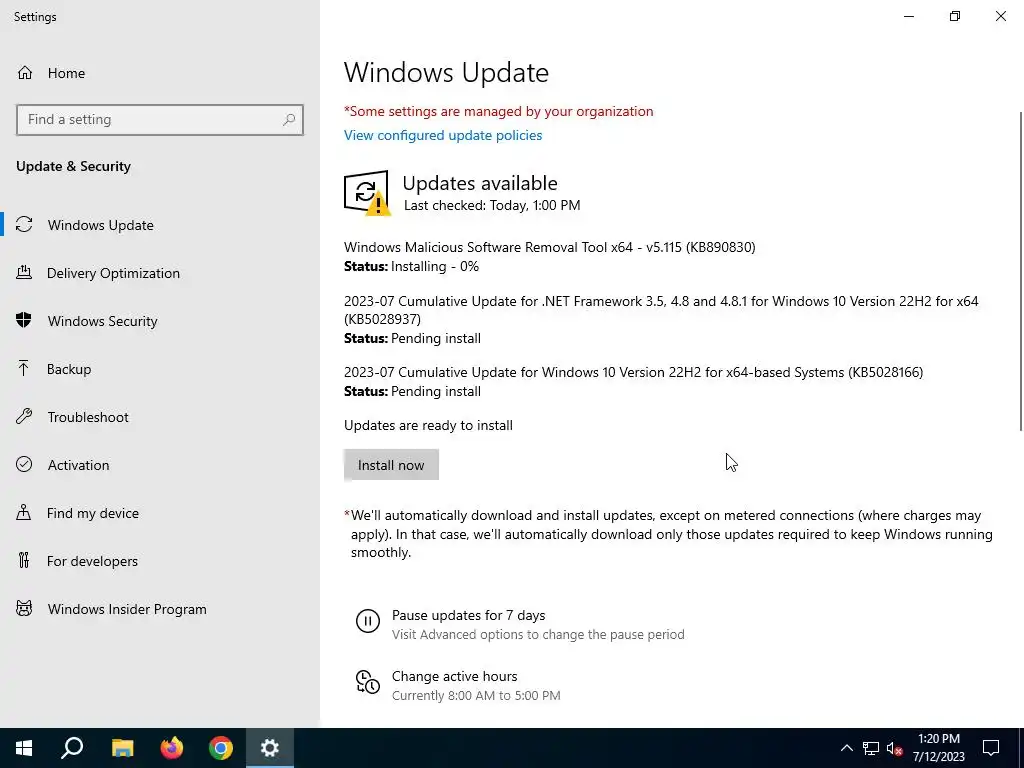This screenshot has height=768, width=1024.
Task: Click the KB890830 Malicious Software Removal Tool entry
Action: (549, 247)
